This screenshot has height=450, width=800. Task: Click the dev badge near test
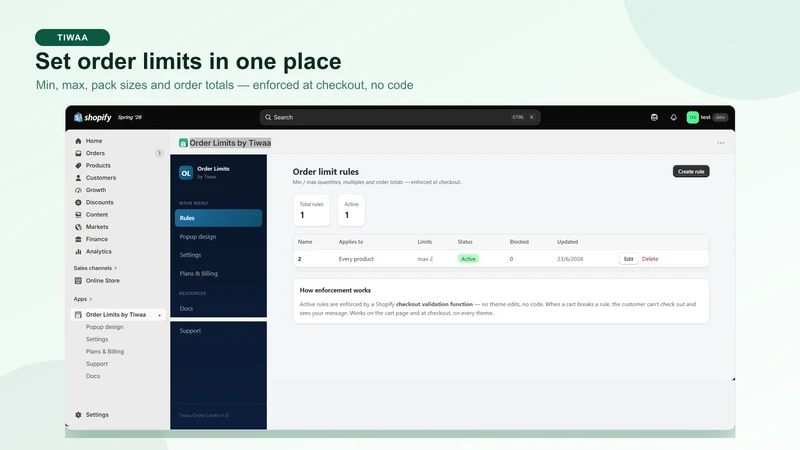coord(720,117)
